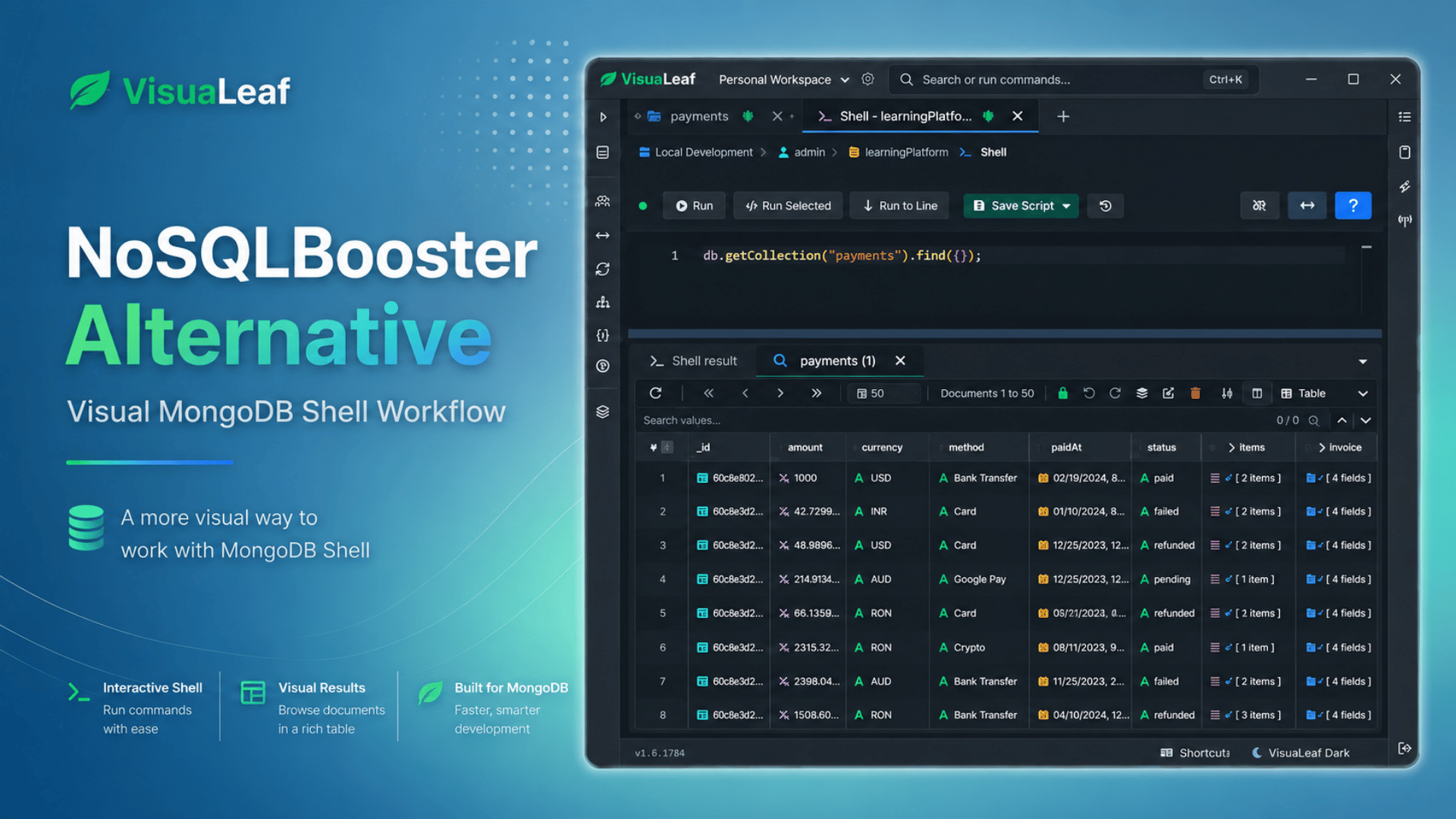Open the Save Script dropdown arrow
This screenshot has height=819, width=1456.
pyautogui.click(x=1066, y=206)
